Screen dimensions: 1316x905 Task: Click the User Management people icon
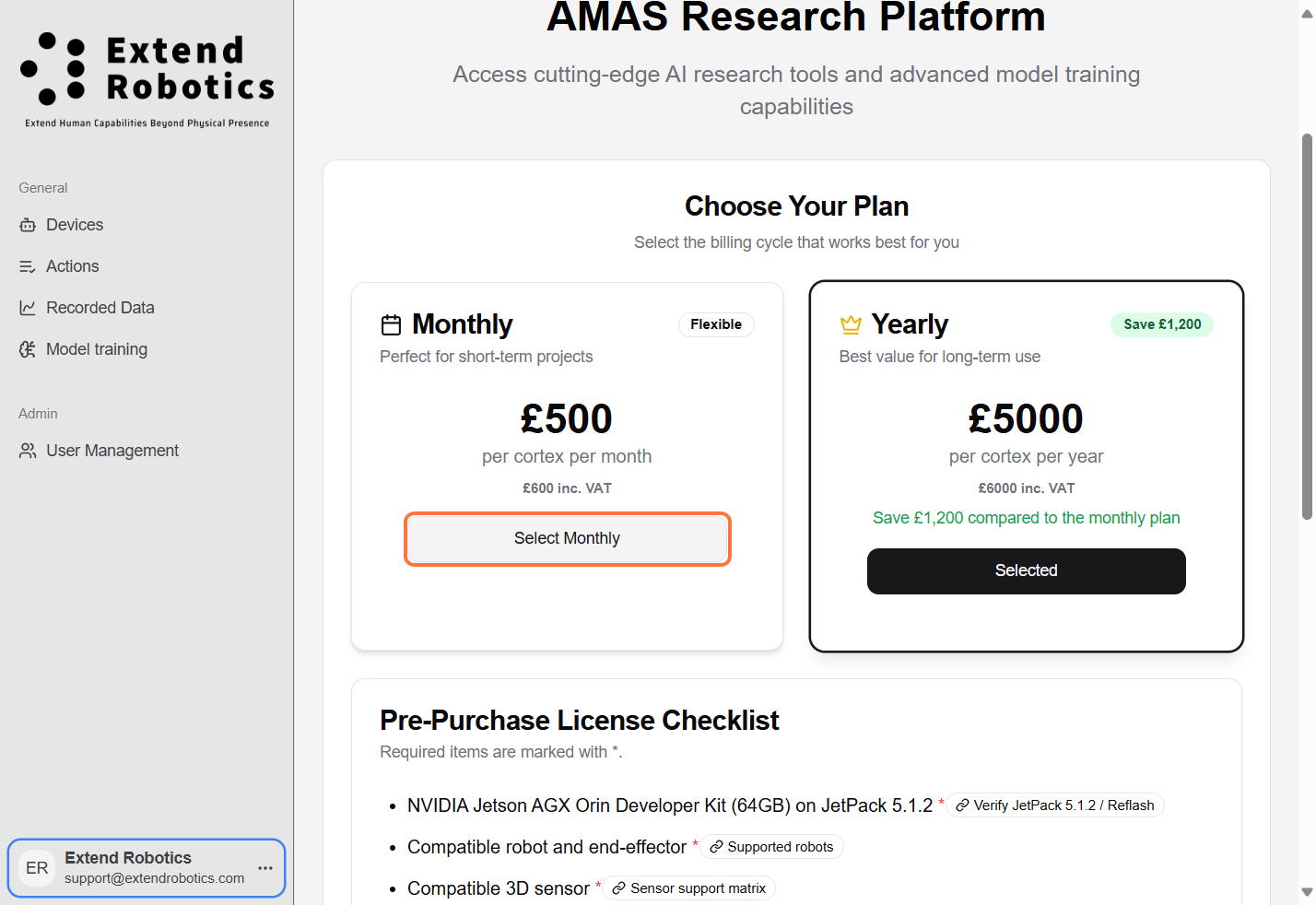(x=28, y=451)
